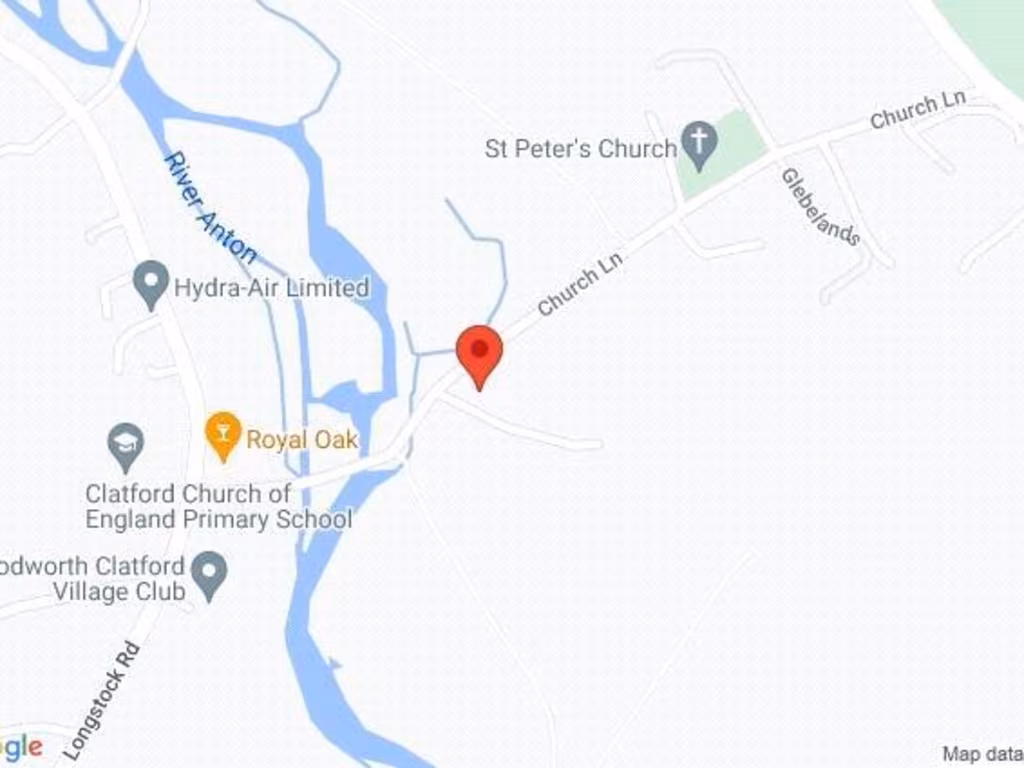Click the Longstock Rd street label
The image size is (1024, 768).
click(x=103, y=701)
